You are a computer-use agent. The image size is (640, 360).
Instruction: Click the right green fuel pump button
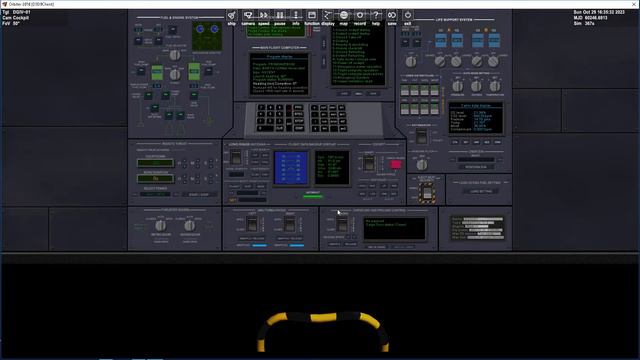click(194, 71)
